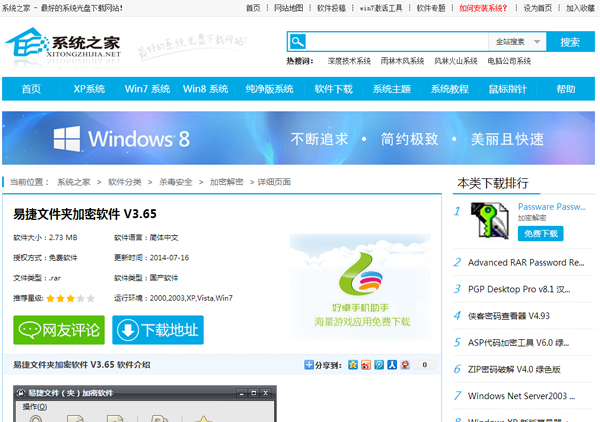Click the 分享到 plus share icon
The width and height of the screenshot is (600, 422).
click(x=308, y=365)
